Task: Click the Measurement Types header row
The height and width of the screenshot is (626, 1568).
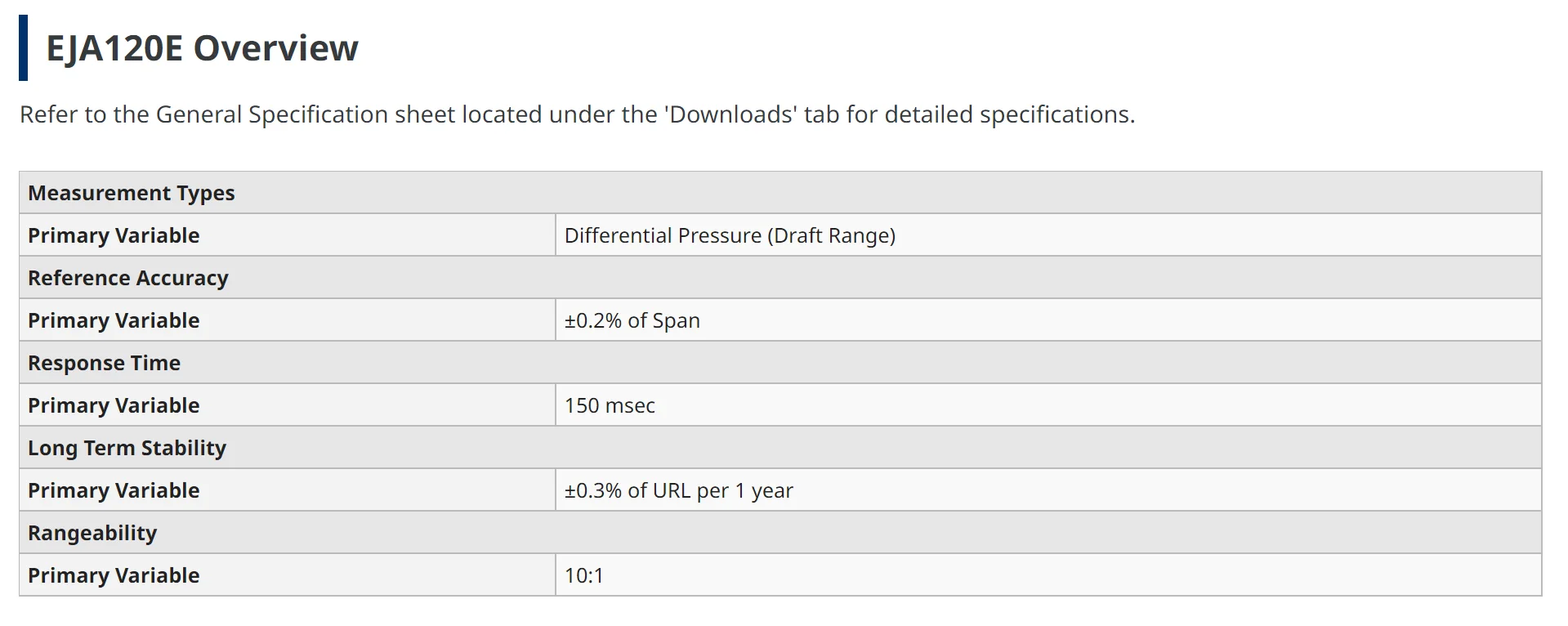Action: [x=132, y=193]
